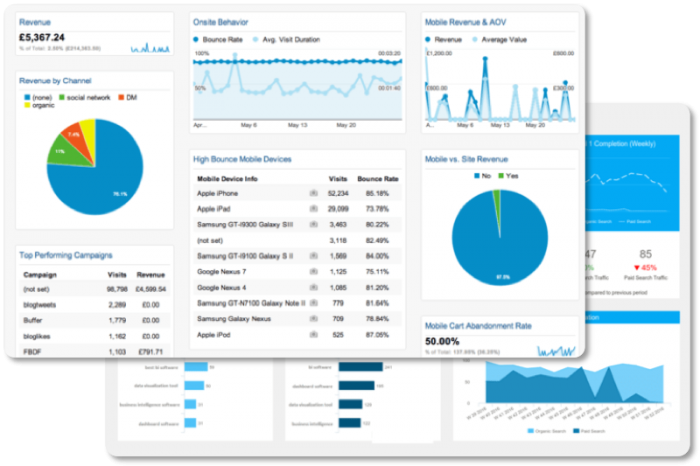Open the Mobile Revenue & AOV title
The image size is (700, 466).
coord(465,22)
